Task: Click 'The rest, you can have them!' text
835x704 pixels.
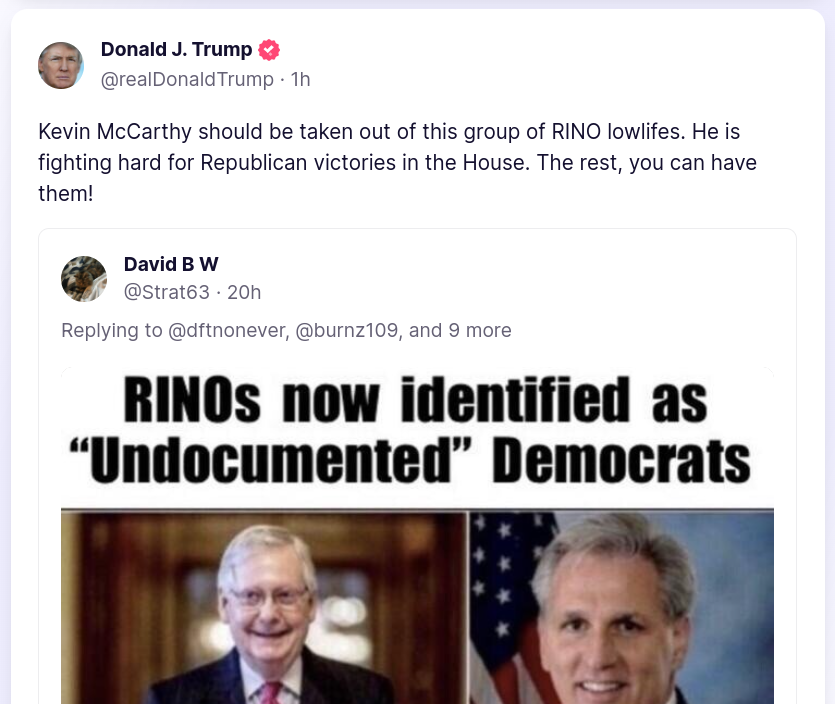Action: click(397, 178)
